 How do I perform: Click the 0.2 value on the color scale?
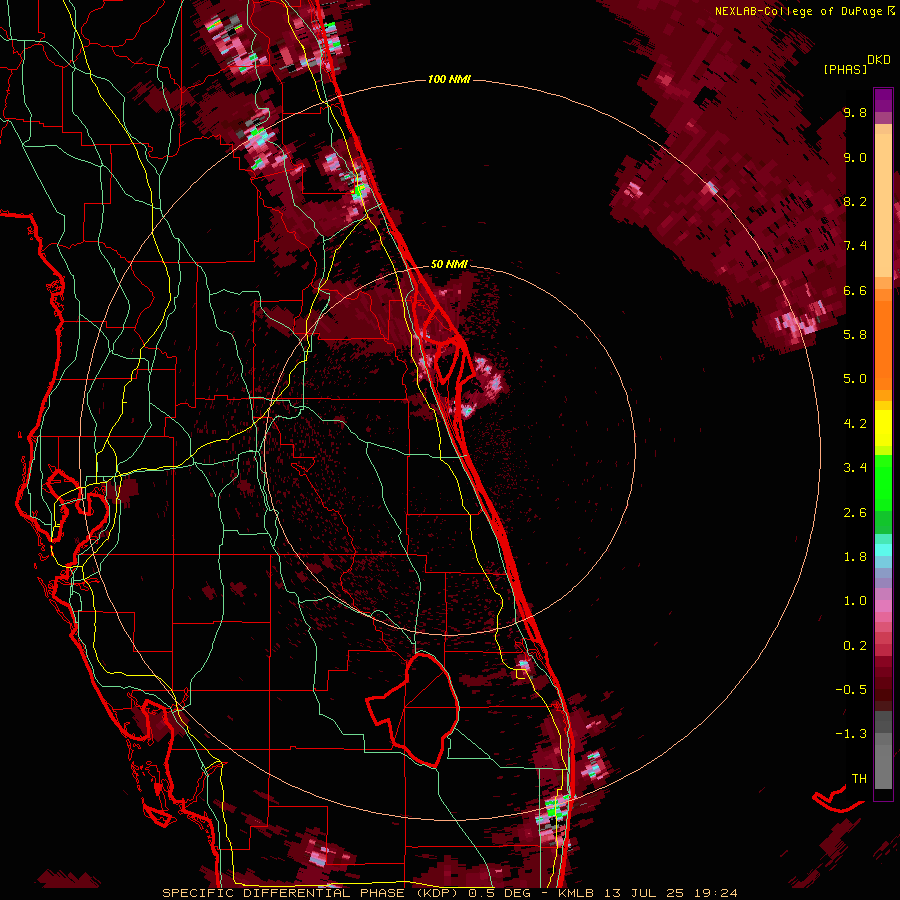[855, 646]
